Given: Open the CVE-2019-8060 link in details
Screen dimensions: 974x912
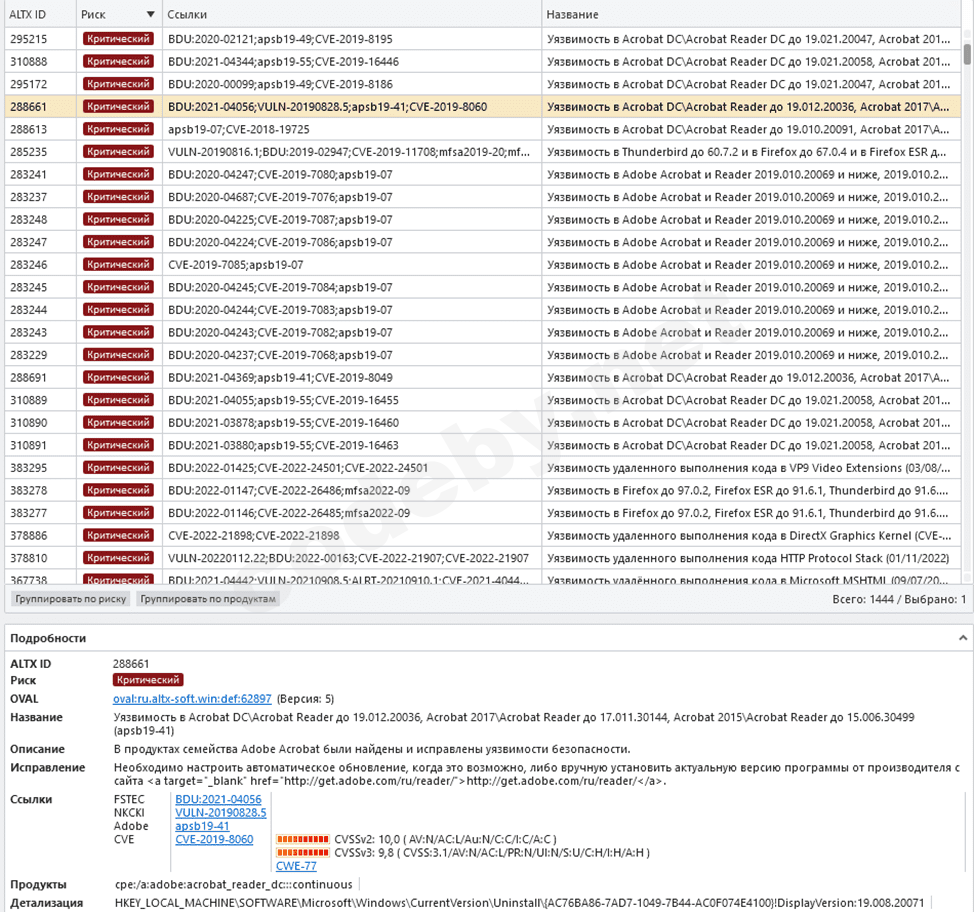Looking at the screenshot, I should click(214, 839).
